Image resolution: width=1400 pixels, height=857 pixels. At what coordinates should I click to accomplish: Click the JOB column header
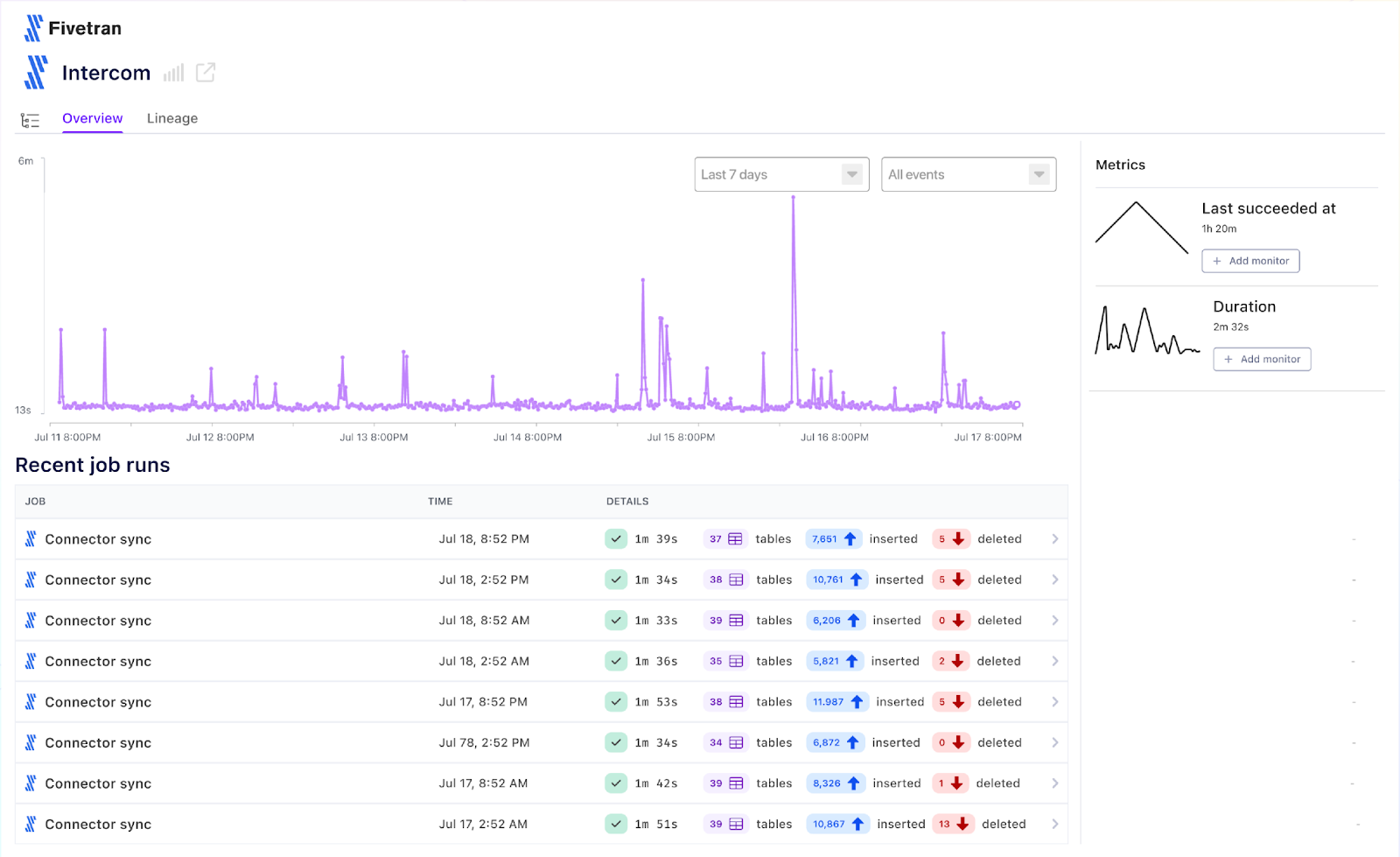tap(35, 502)
